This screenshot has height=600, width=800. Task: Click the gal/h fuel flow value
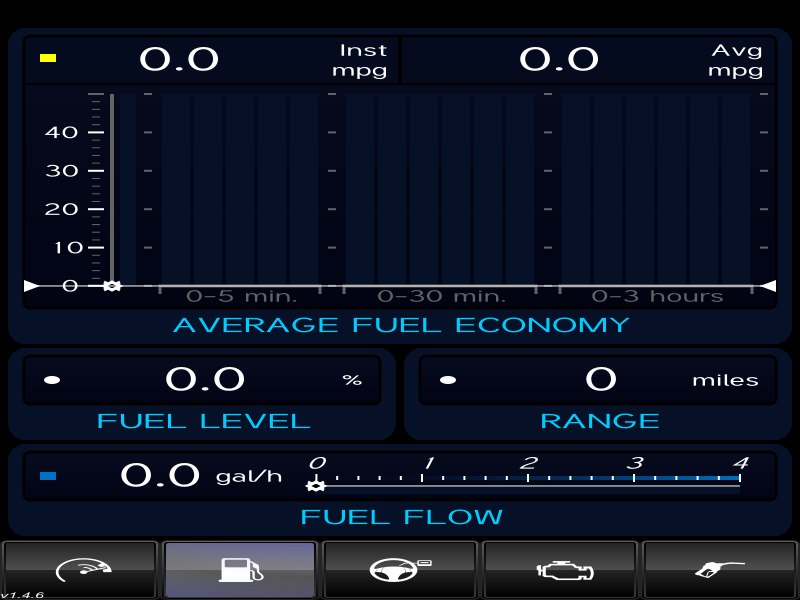[160, 475]
